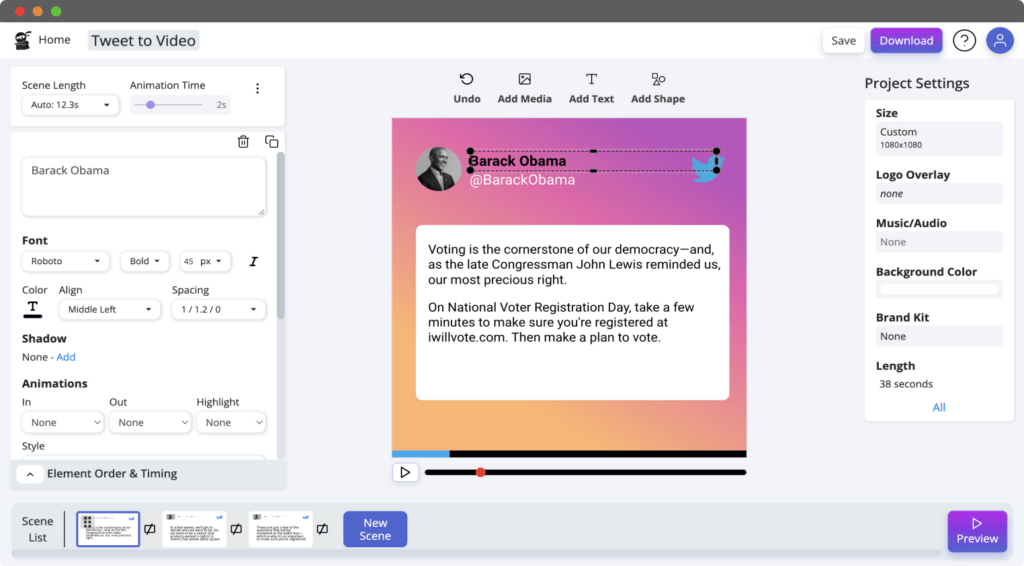
Task: Click the left panel vertical scrollbar
Action: click(x=281, y=235)
